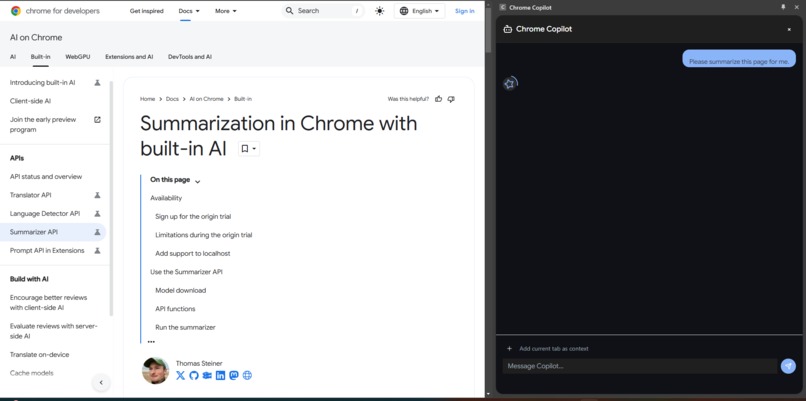Click the thumbs up helpful icon
Viewport: 806px width, 401px height.
point(438,99)
